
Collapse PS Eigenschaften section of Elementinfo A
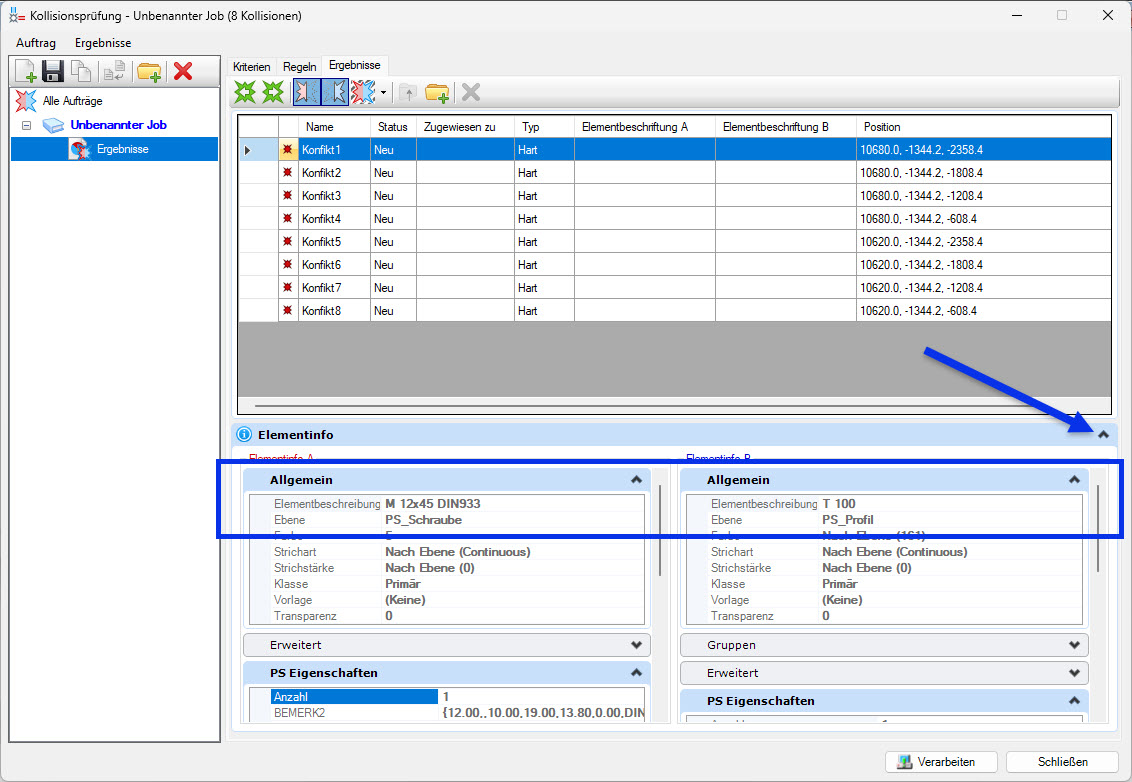[x=636, y=672]
